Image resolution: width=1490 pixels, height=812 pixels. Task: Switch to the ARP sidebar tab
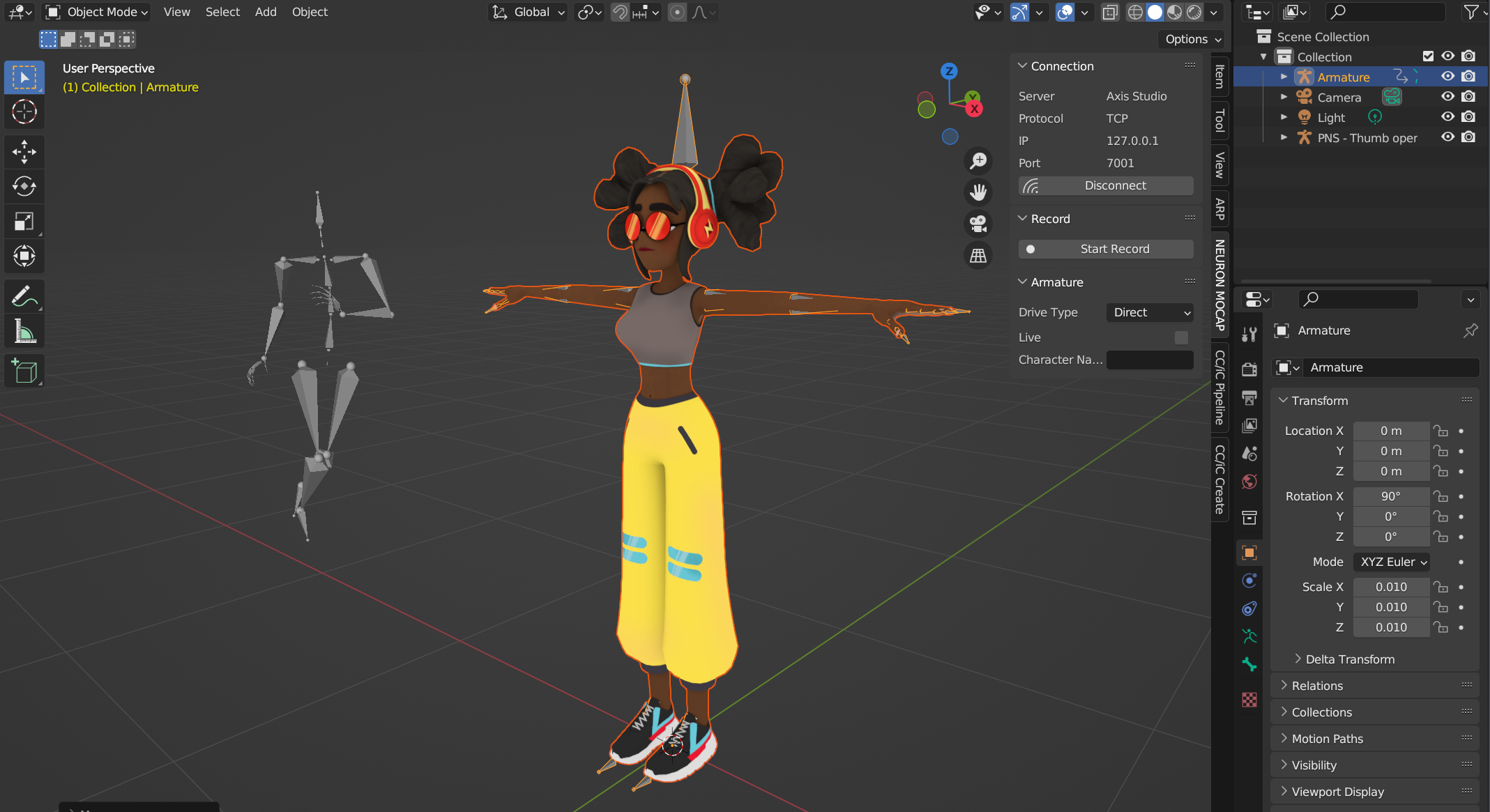1219,209
